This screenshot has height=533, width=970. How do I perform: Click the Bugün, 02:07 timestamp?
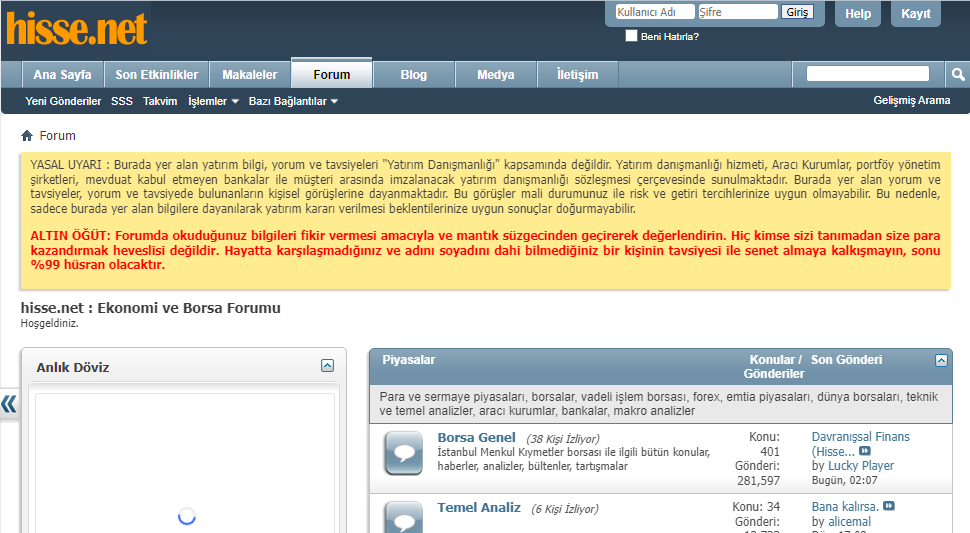pos(844,480)
